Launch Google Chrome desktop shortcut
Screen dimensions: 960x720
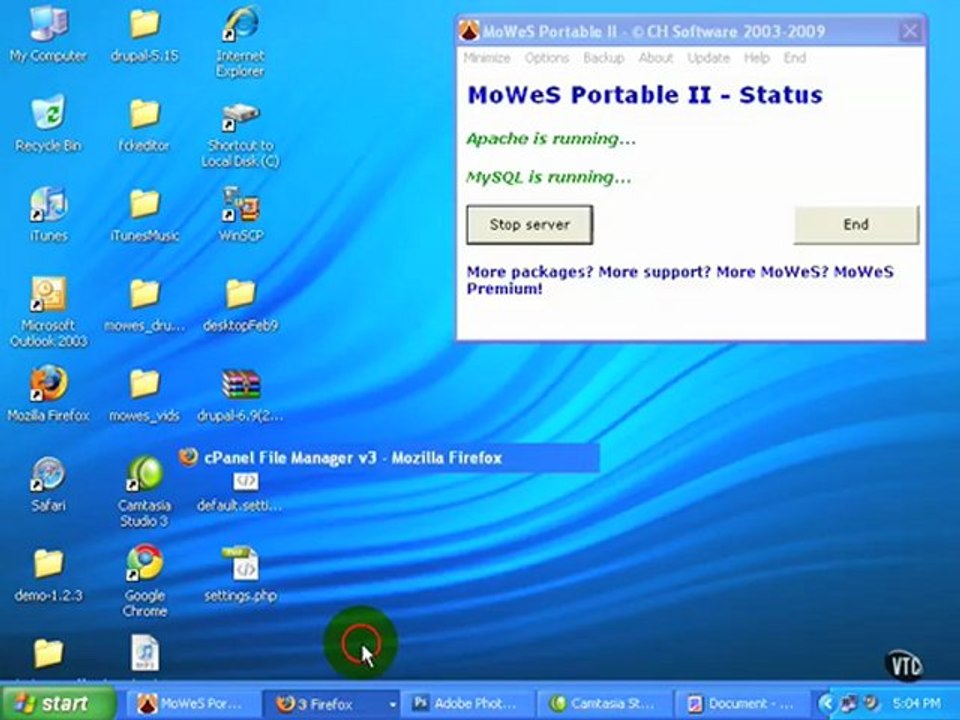tap(144, 580)
